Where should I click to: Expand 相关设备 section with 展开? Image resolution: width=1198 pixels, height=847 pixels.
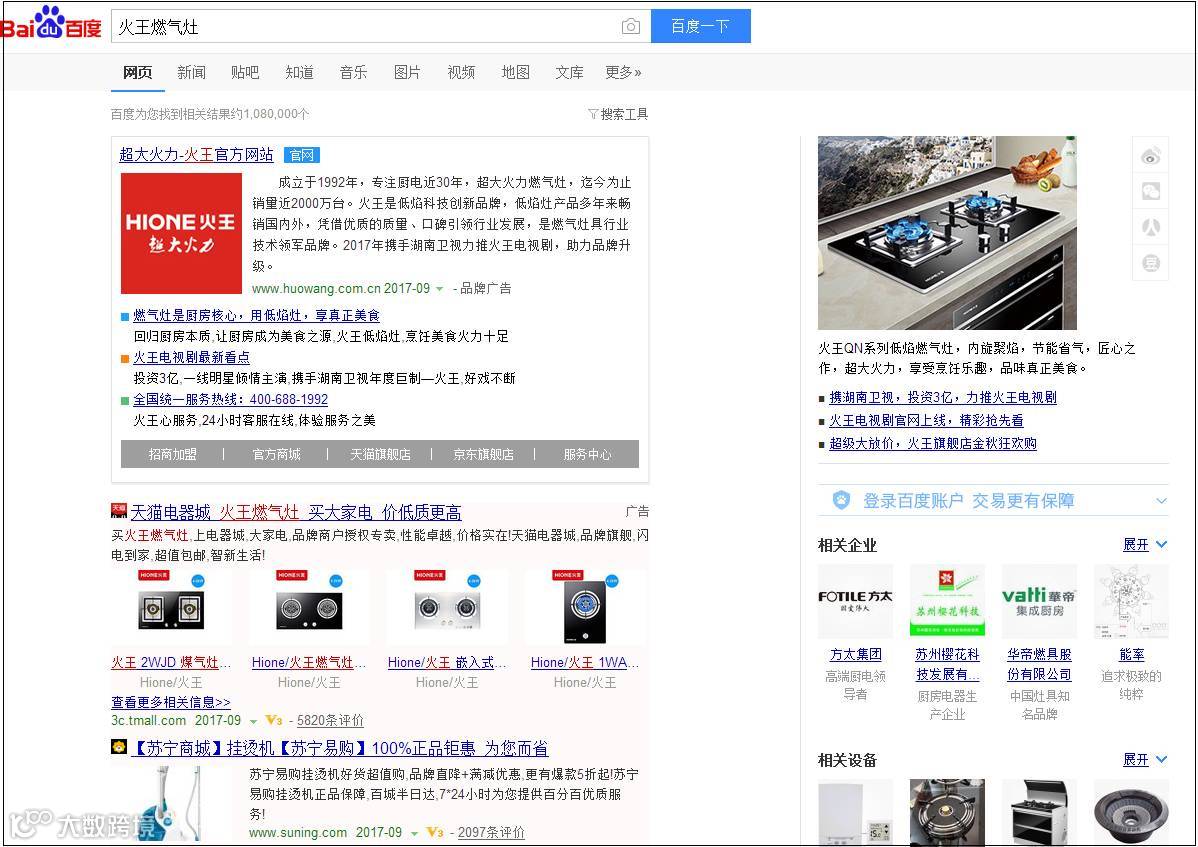1145,760
